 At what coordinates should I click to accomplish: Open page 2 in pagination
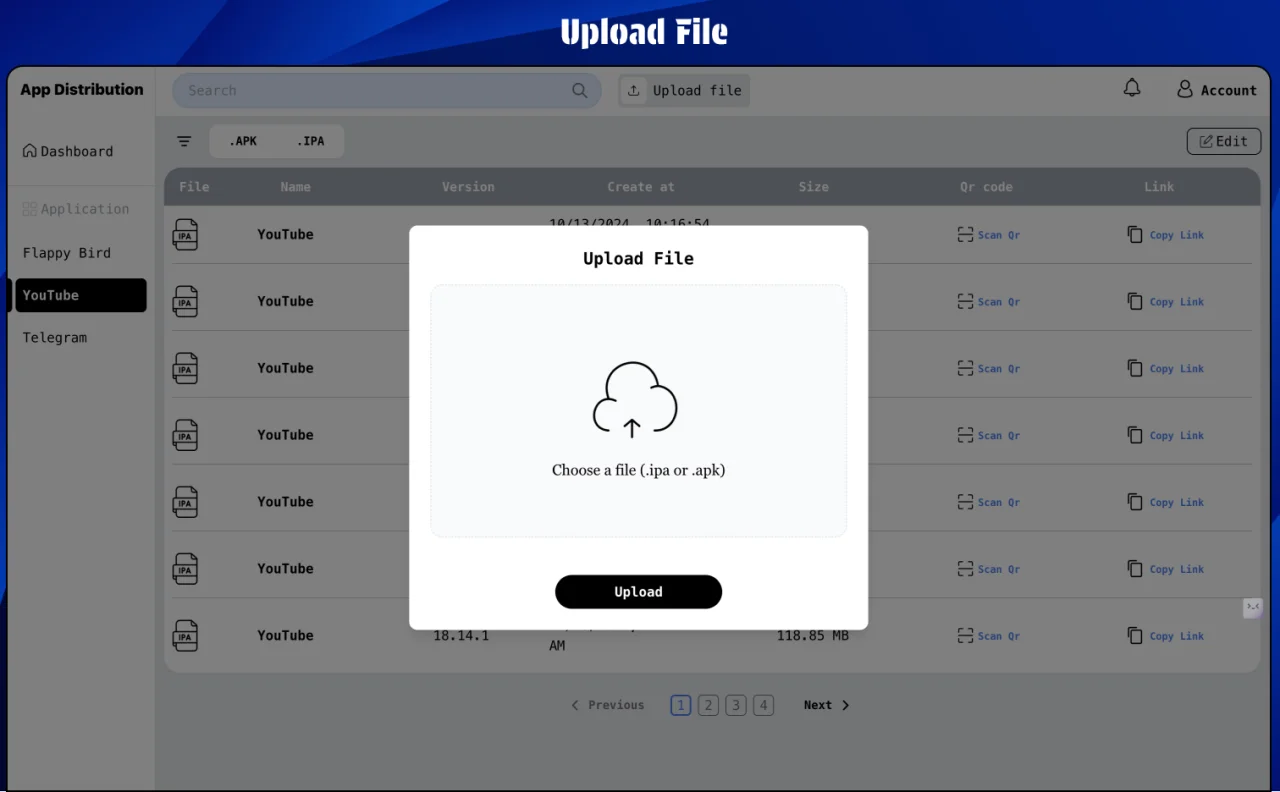point(708,705)
